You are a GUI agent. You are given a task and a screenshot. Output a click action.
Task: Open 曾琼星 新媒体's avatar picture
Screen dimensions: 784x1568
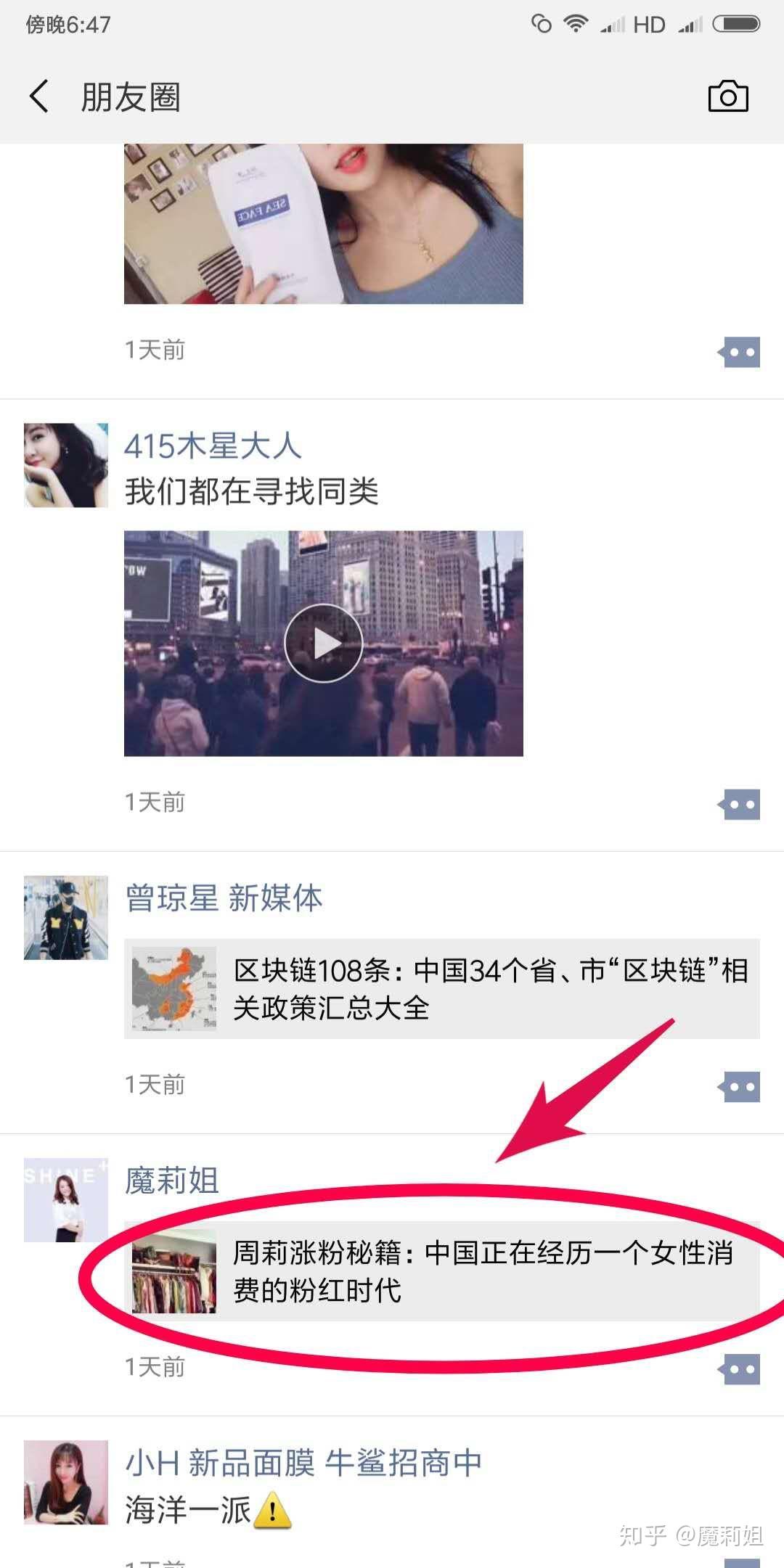pyautogui.click(x=66, y=917)
